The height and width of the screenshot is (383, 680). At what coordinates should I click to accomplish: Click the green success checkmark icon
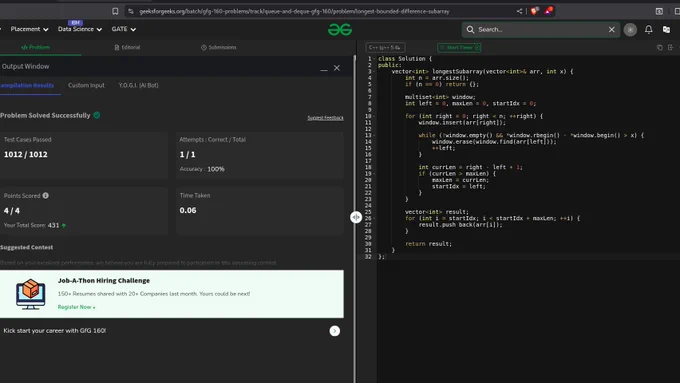97,115
